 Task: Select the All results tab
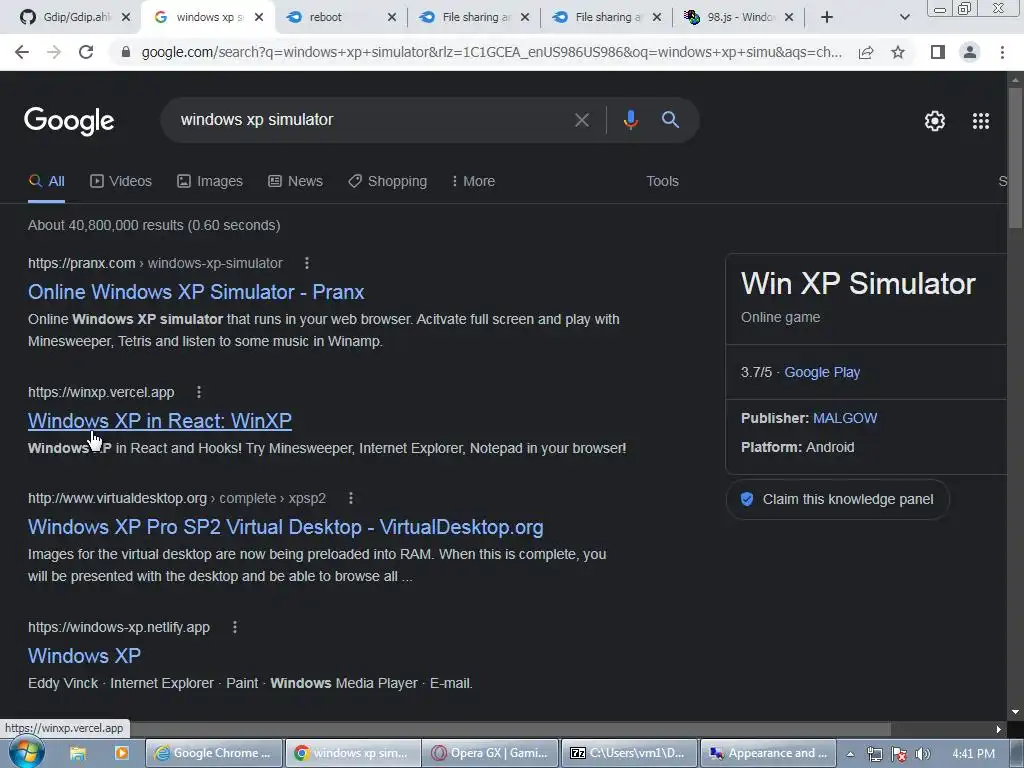coord(46,181)
